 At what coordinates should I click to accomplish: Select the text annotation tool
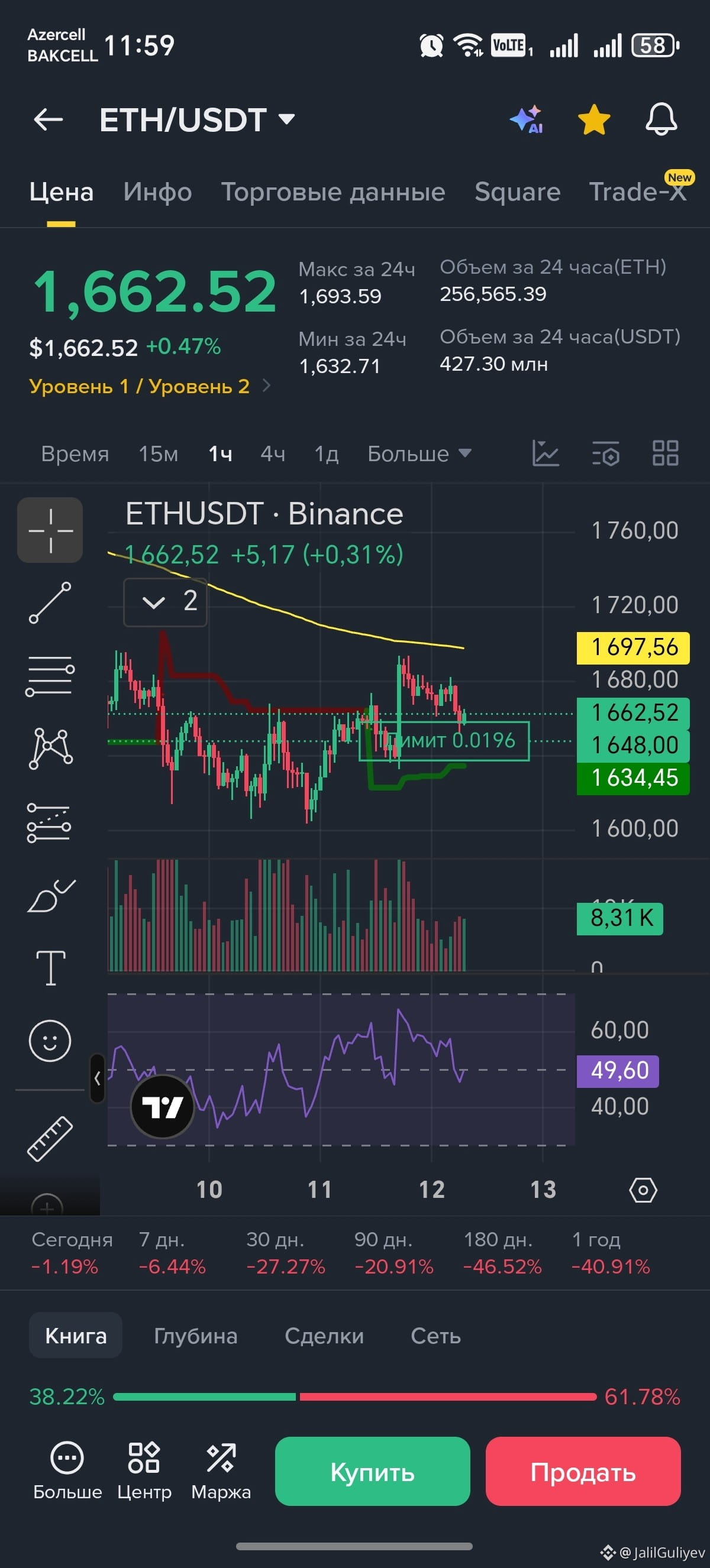pos(50,968)
